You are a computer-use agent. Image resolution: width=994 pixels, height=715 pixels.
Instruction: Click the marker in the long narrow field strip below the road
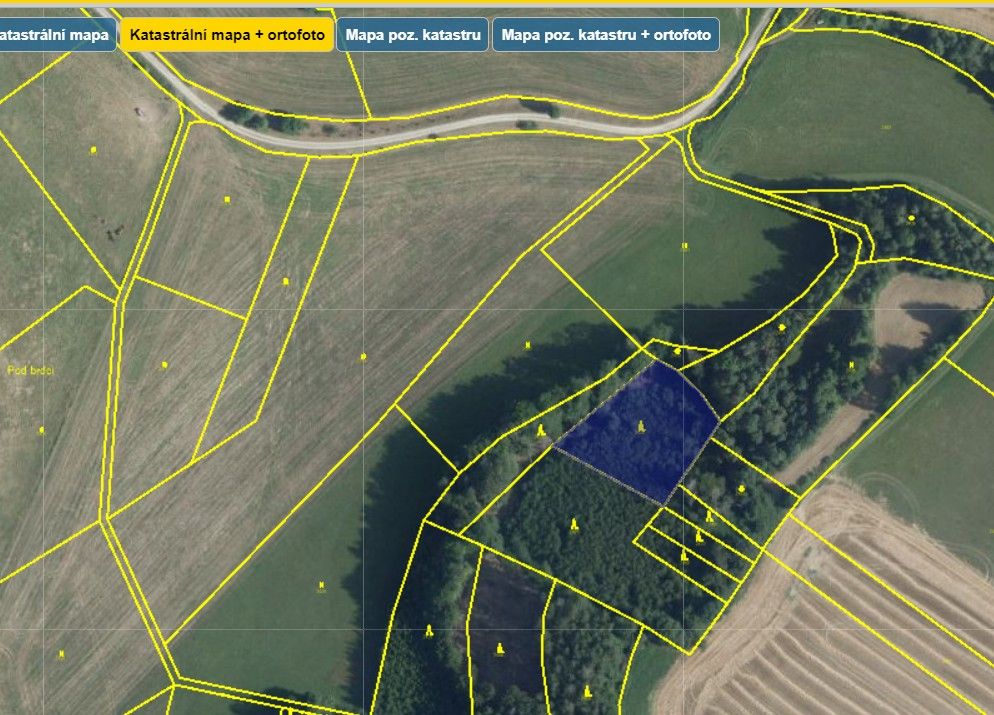[x=286, y=282]
